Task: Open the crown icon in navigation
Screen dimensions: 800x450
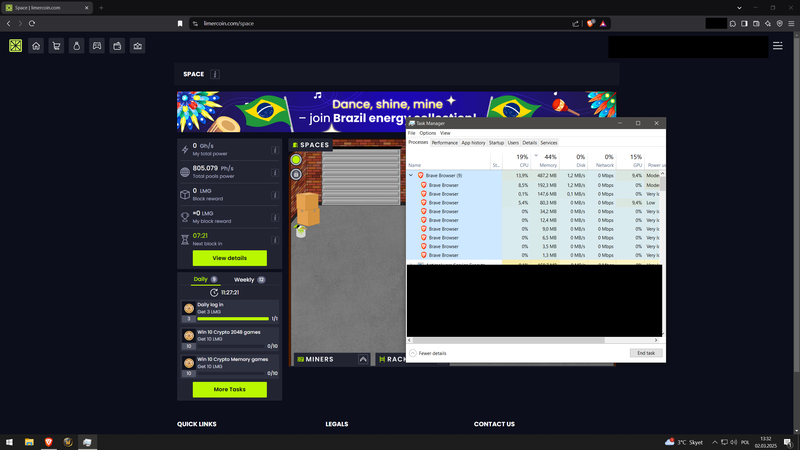Action: pyautogui.click(x=138, y=46)
